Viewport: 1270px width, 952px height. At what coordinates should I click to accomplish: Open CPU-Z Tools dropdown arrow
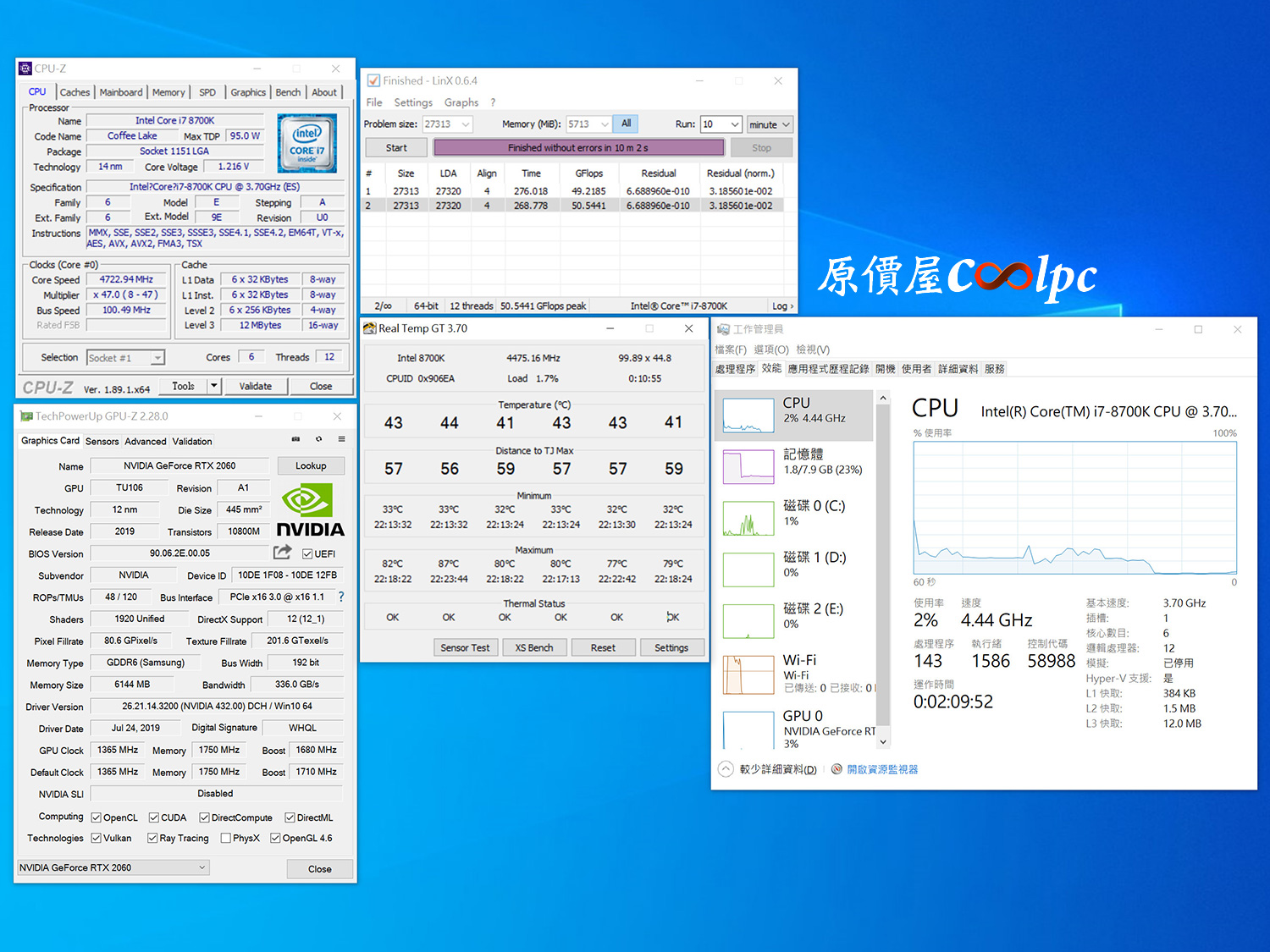click(x=214, y=386)
